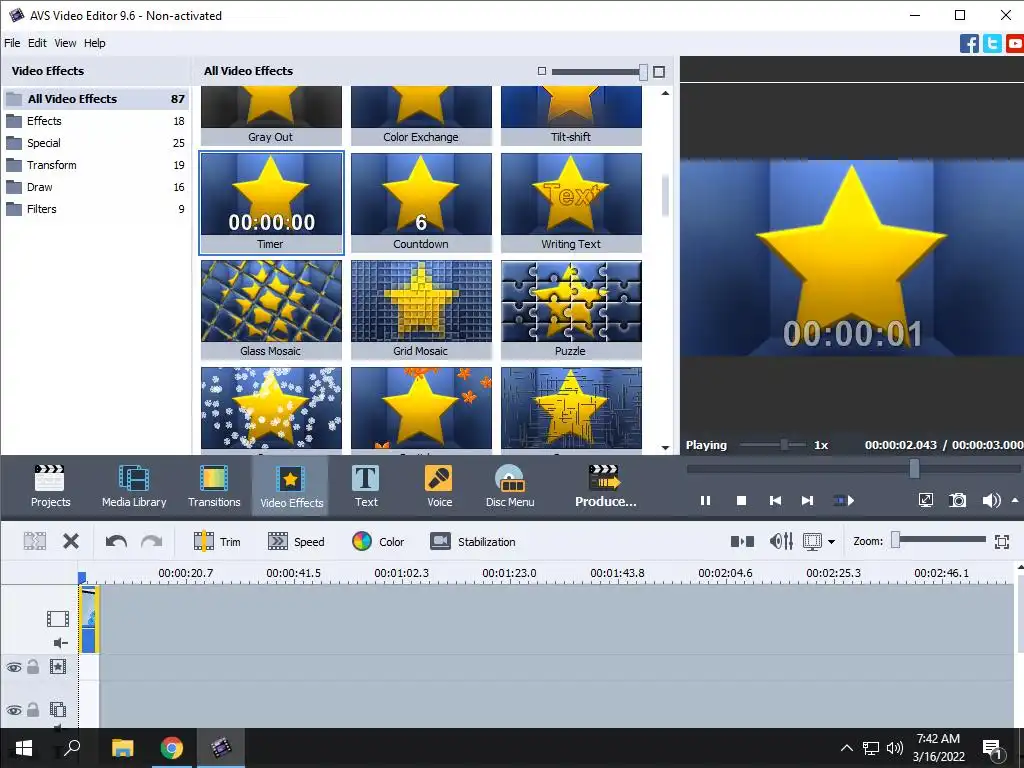Undo the last action

pos(116,541)
